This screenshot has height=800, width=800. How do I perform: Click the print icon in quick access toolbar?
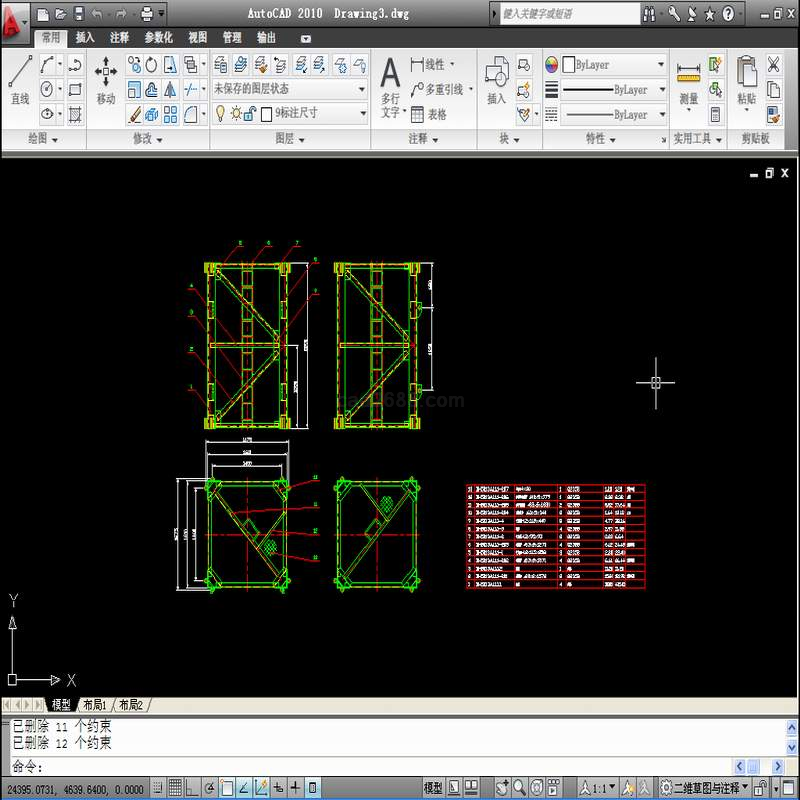[x=146, y=14]
